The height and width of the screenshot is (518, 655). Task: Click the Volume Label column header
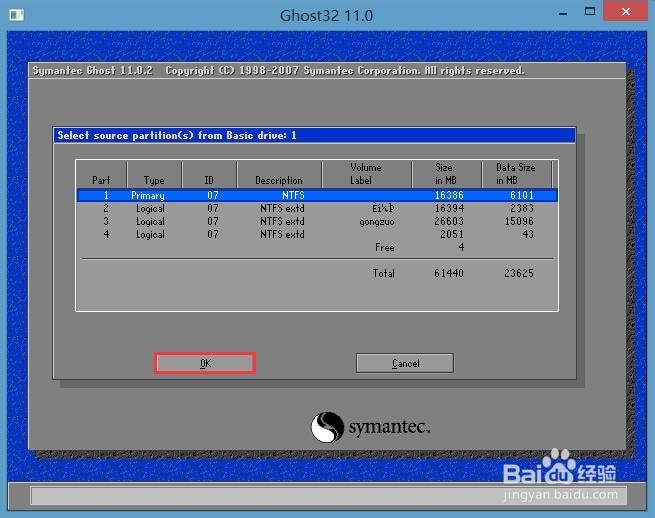(366, 174)
